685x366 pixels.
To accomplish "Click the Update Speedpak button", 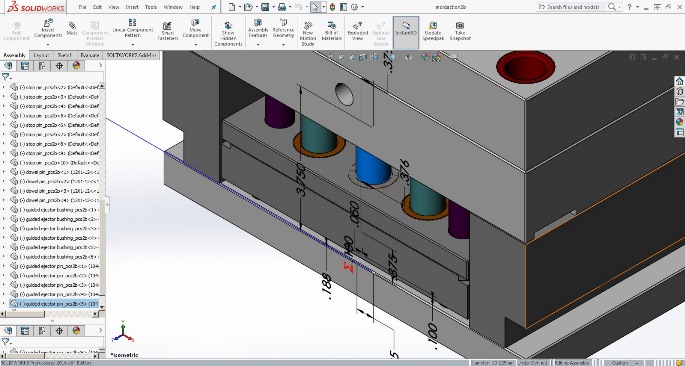I will 433,31.
